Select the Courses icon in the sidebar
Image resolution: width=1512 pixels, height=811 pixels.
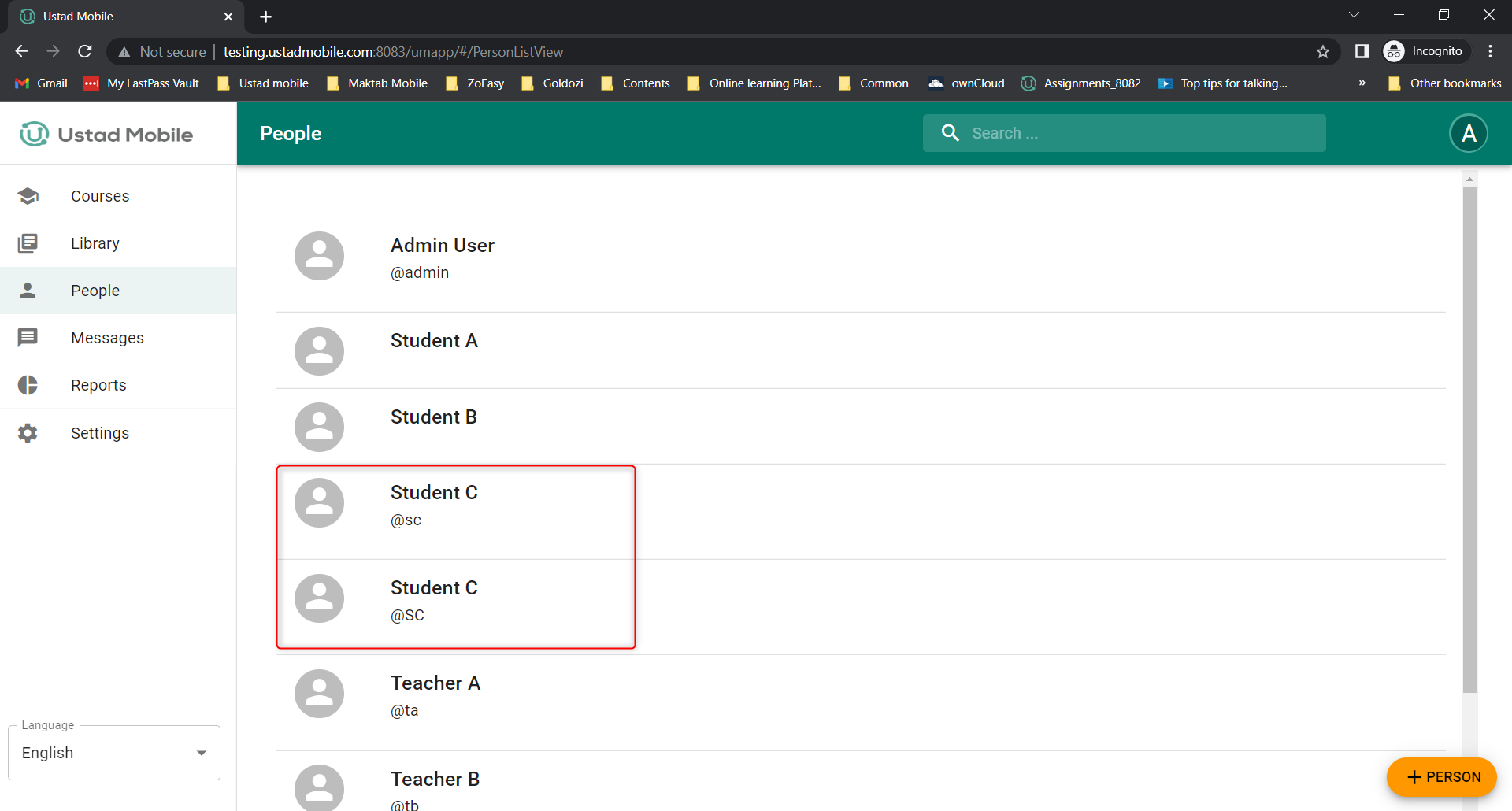tap(28, 196)
